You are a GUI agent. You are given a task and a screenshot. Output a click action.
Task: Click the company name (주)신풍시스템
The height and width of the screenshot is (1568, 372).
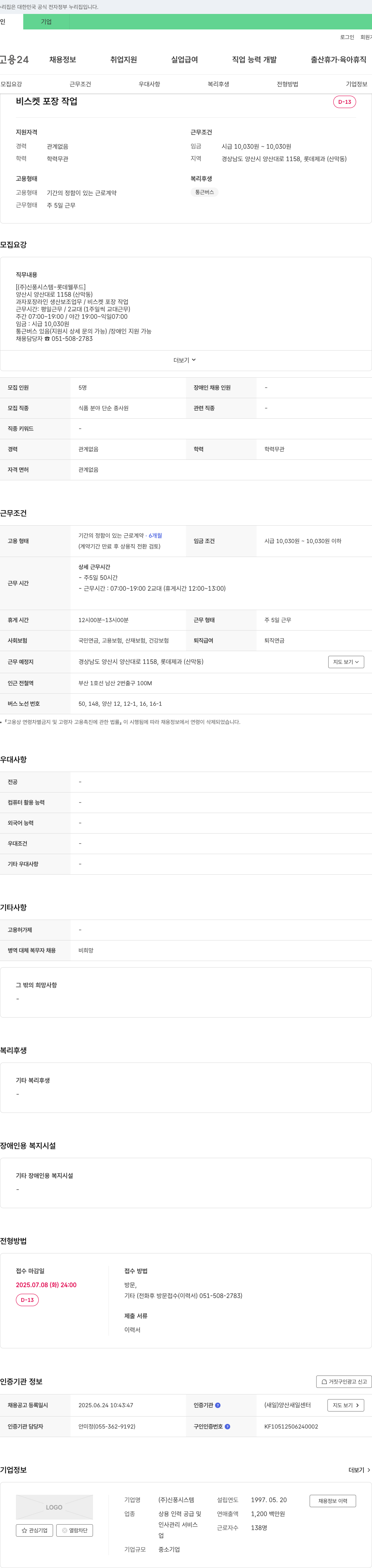(177, 1500)
